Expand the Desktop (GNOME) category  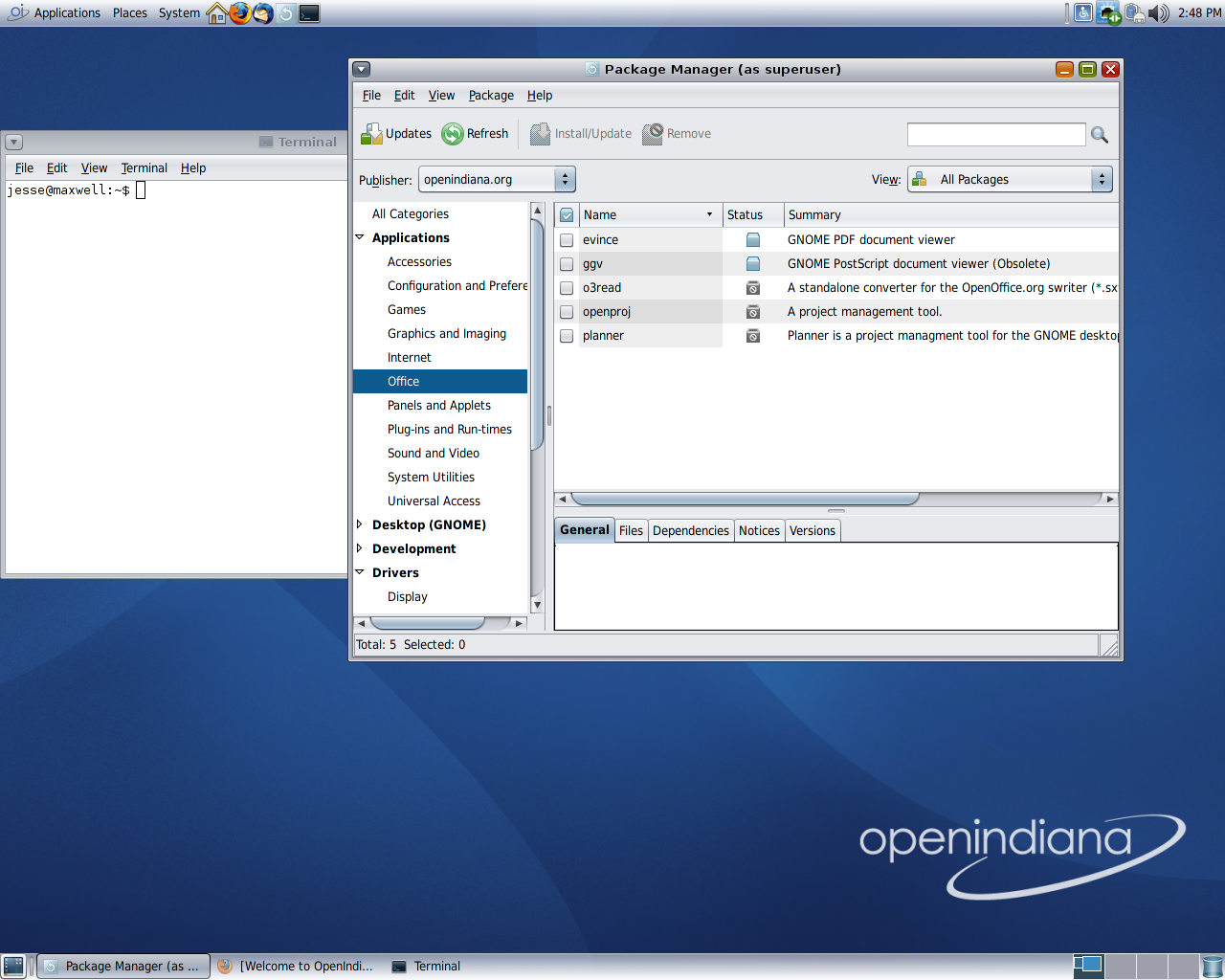pos(360,524)
